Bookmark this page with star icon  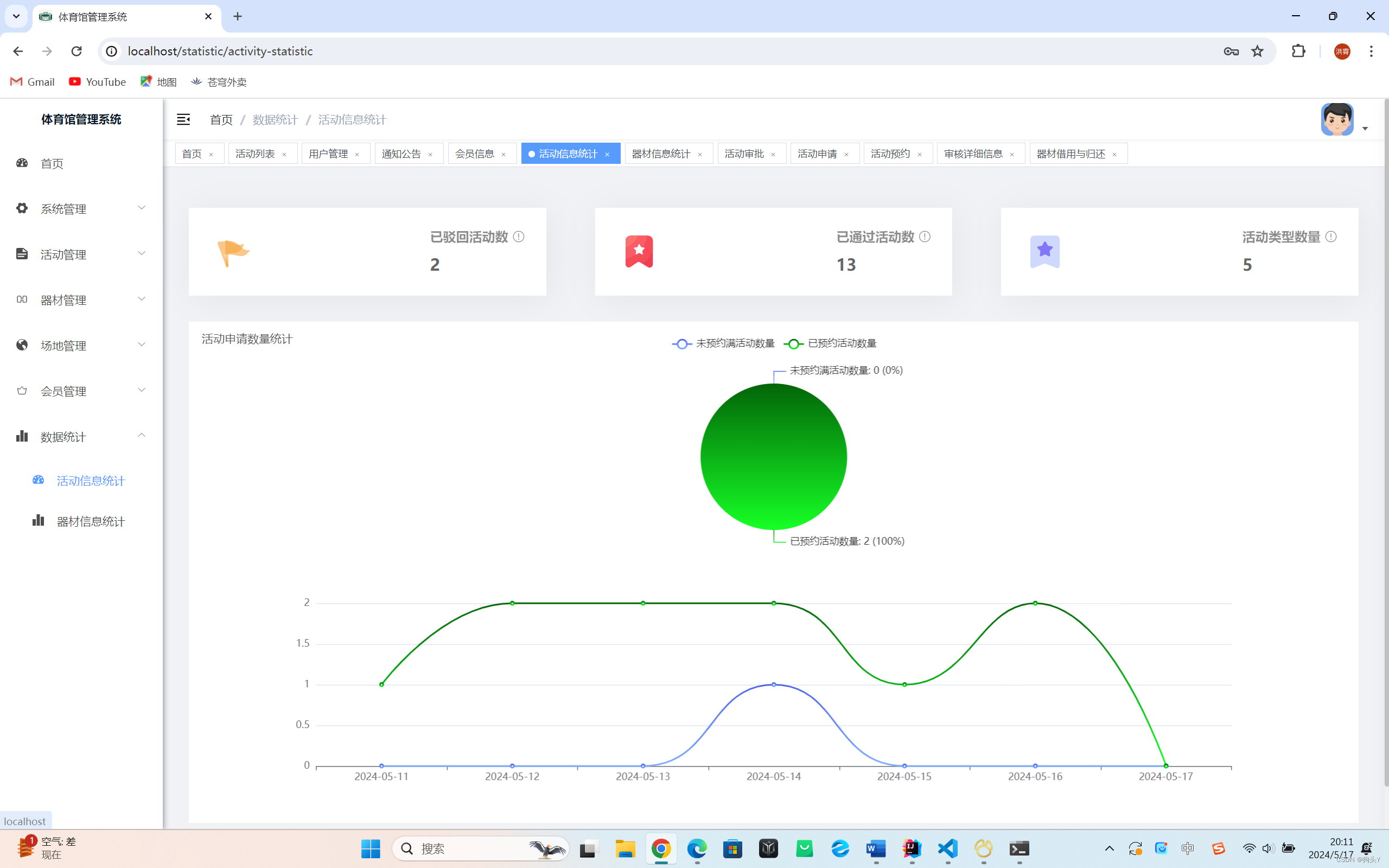tap(1258, 51)
